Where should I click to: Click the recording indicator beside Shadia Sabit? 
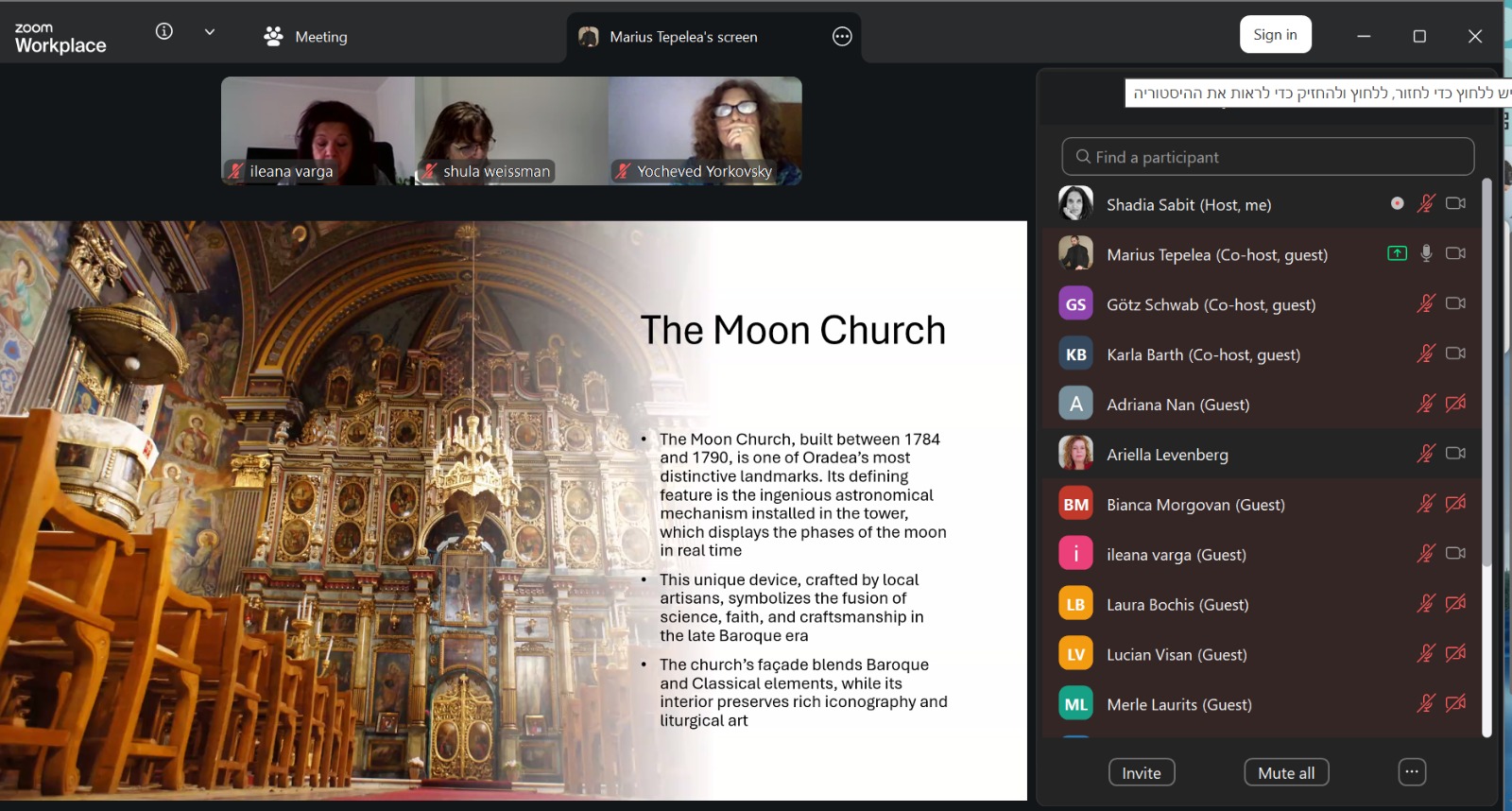click(1397, 203)
